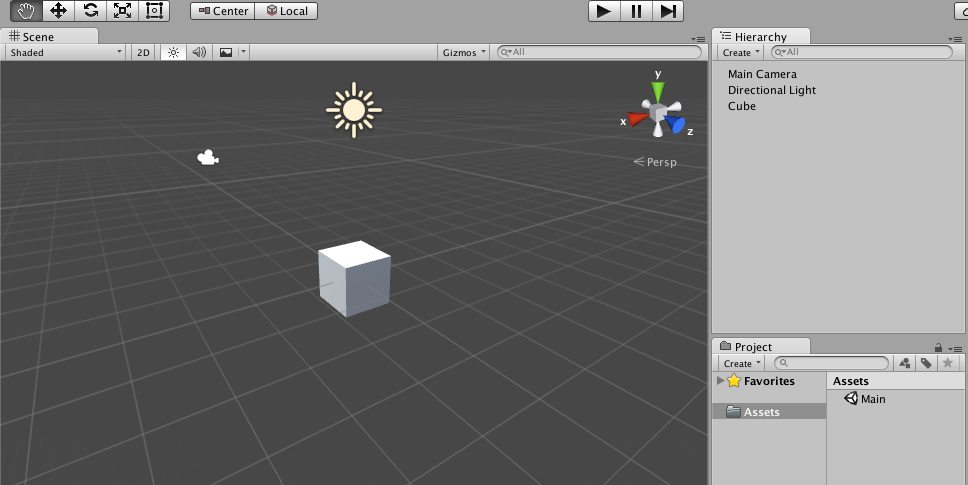This screenshot has width=968, height=485.
Task: Open the Hierarchy panel options menu
Action: (x=955, y=39)
